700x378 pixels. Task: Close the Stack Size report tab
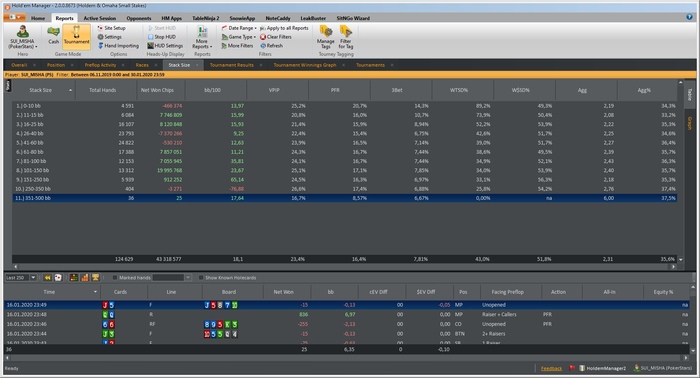pos(197,65)
